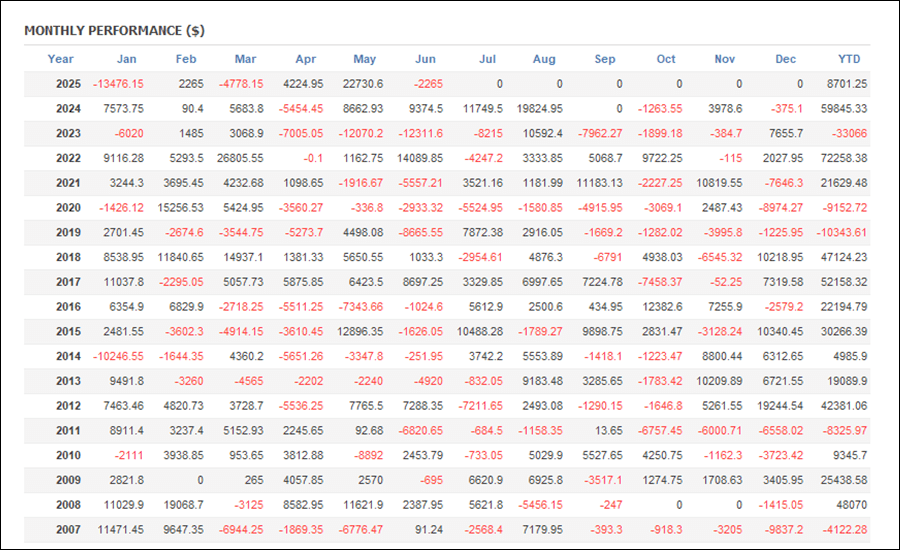This screenshot has width=900, height=550.
Task: Select the Dec column header
Action: coord(785,59)
